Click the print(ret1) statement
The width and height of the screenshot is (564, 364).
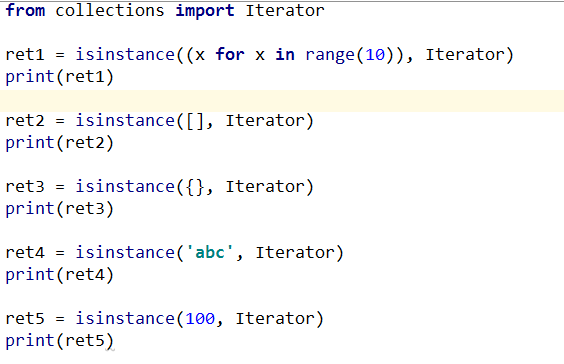point(60,77)
